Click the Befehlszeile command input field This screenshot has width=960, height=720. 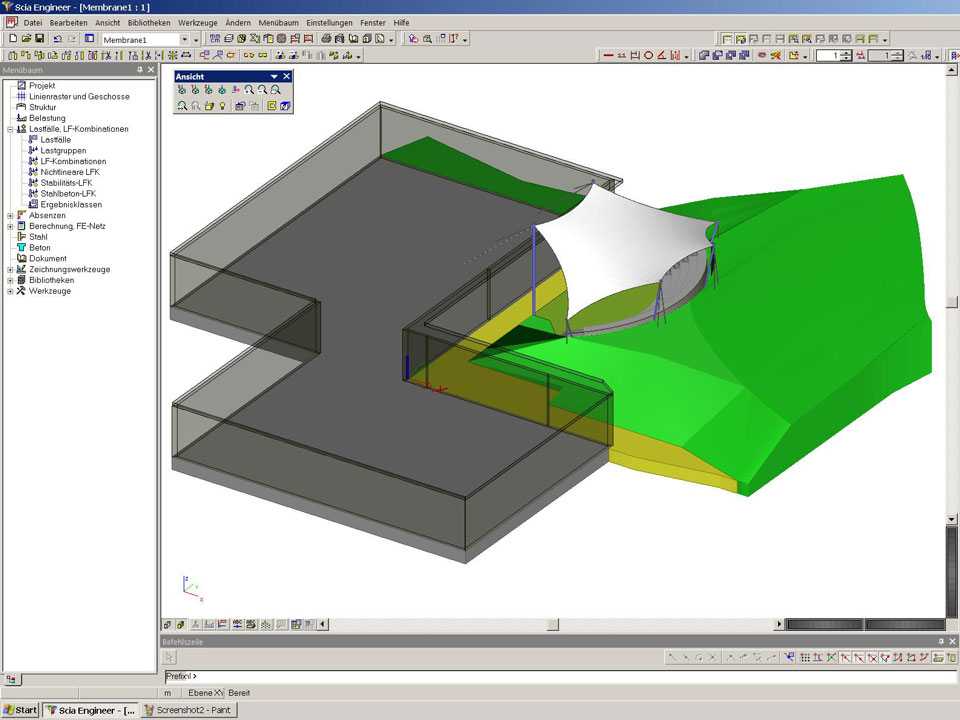pyautogui.click(x=560, y=677)
